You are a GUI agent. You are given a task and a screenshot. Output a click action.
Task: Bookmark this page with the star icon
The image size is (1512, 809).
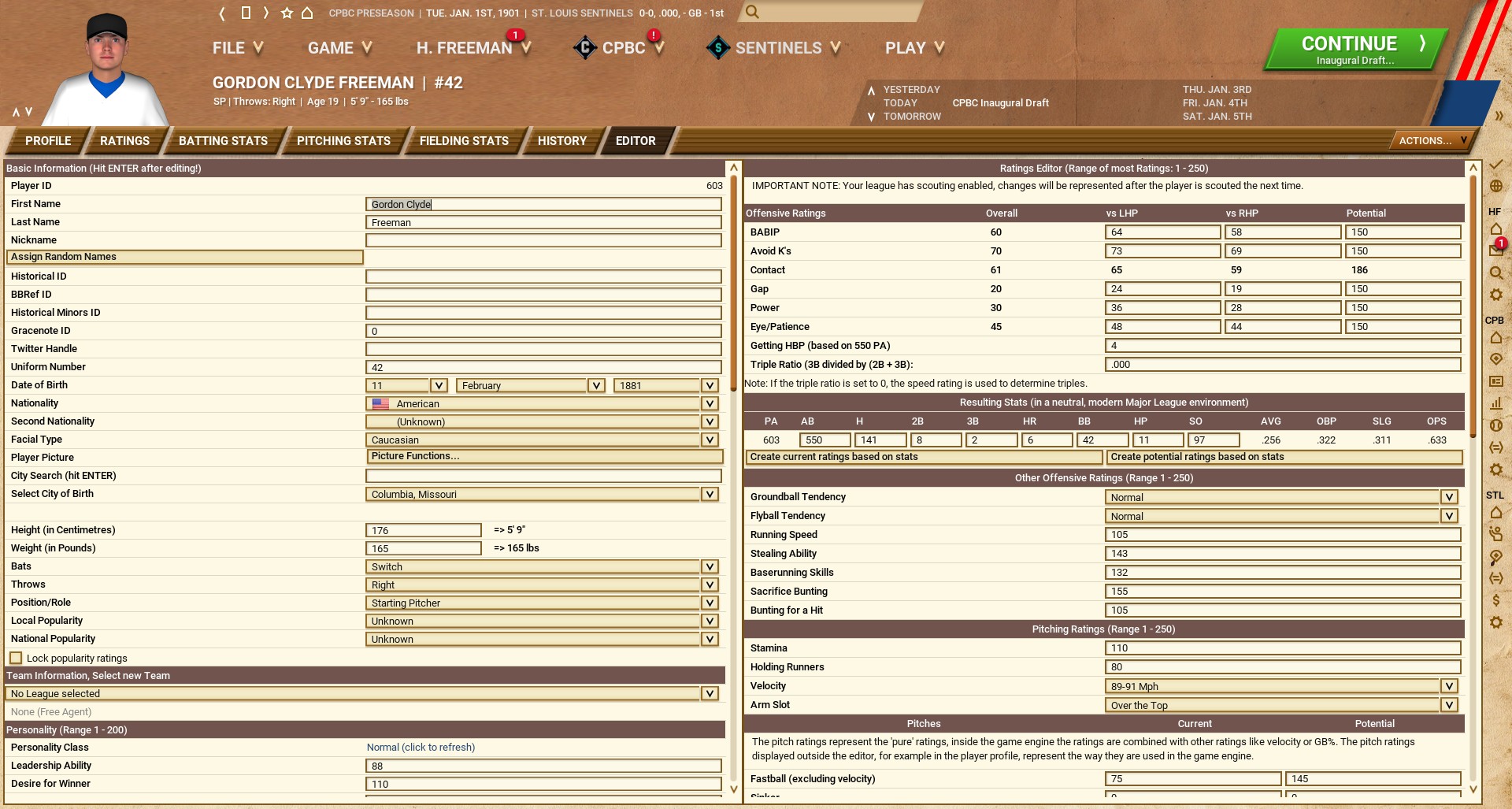[x=287, y=13]
